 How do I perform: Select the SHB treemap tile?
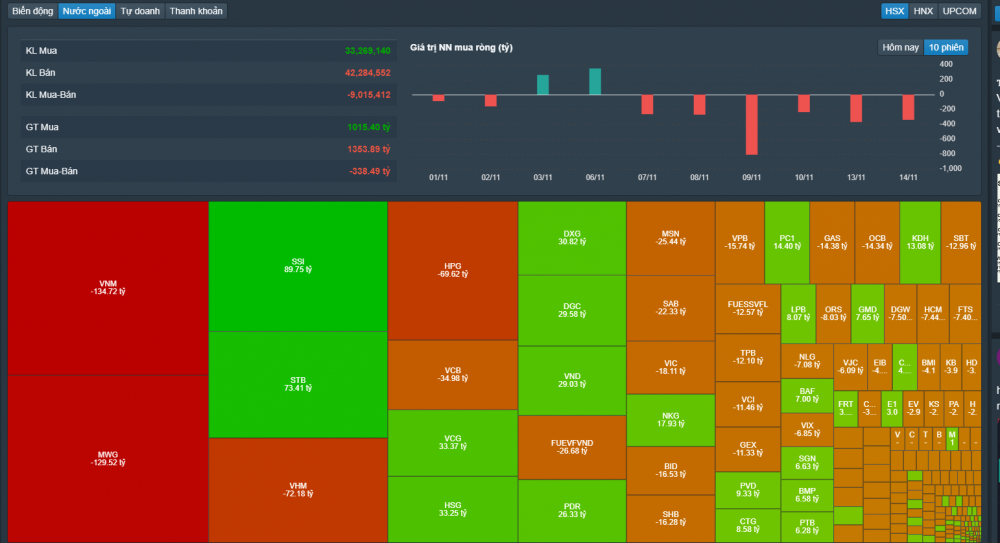pos(670,518)
